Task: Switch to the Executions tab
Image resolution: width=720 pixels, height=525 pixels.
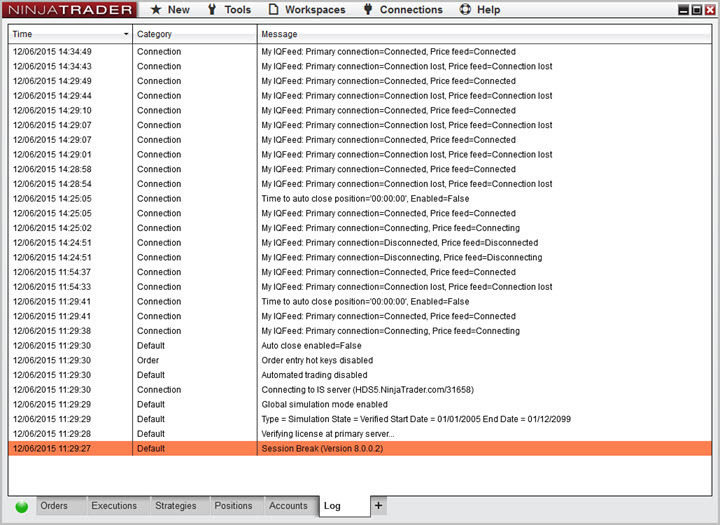Action: [x=118, y=506]
